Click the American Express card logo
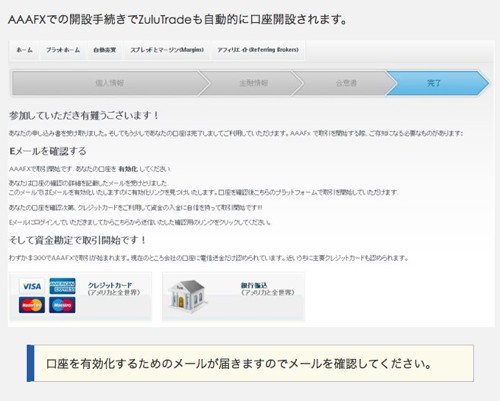Viewport: 500px width, 401px height. click(62, 286)
